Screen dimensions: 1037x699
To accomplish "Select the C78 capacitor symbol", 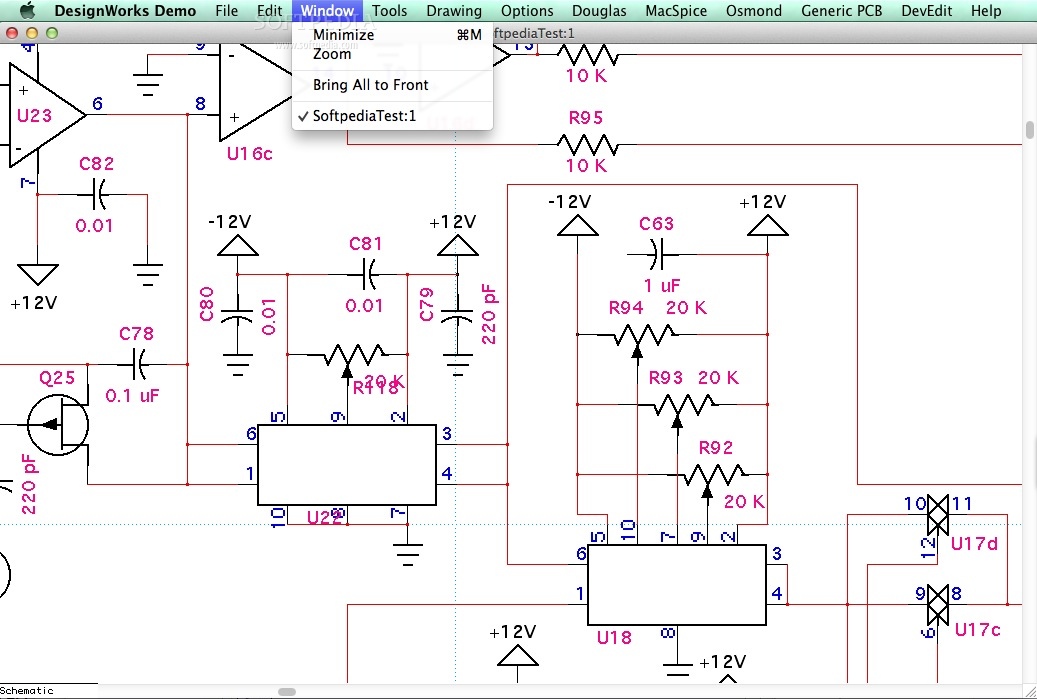I will click(x=139, y=364).
